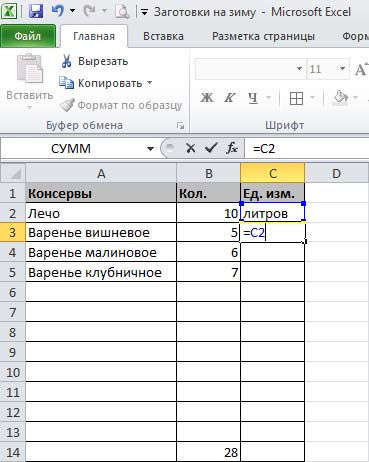Click the Варенье малиновое cell
Image resolution: width=369 pixels, height=462 pixels.
(x=101, y=253)
